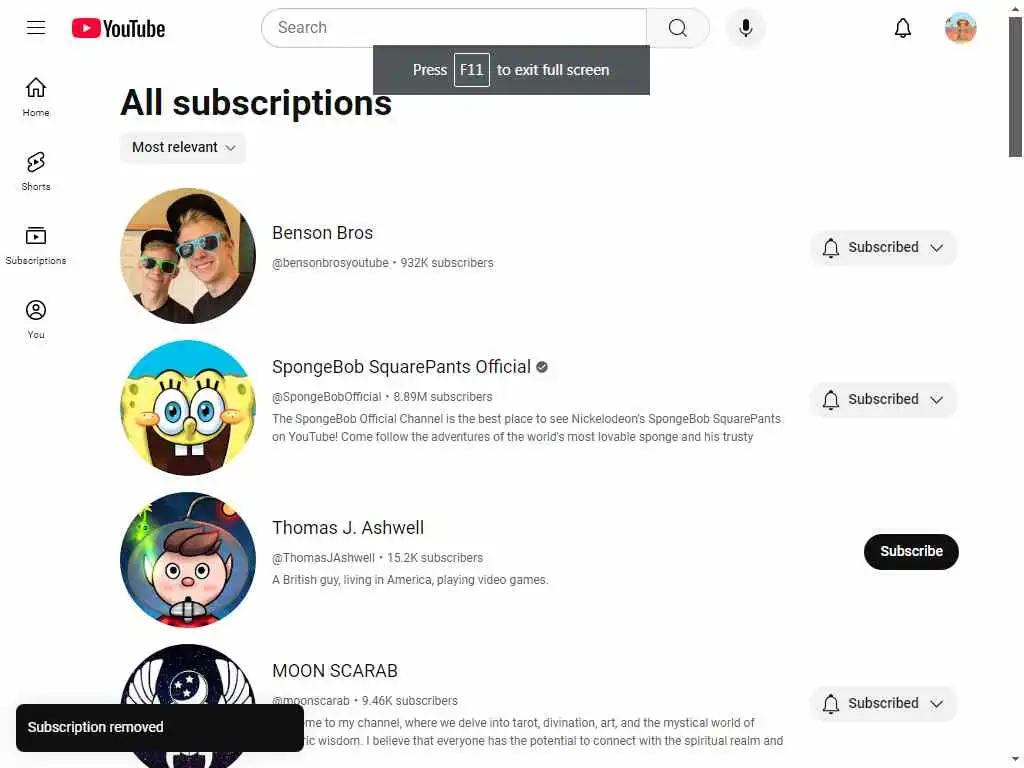Select Subscriptions in the sidebar

[x=36, y=245]
